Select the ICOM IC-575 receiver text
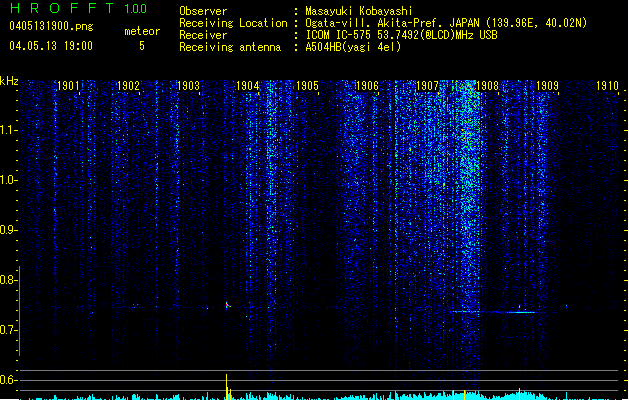629x400 pixels. click(x=402, y=35)
